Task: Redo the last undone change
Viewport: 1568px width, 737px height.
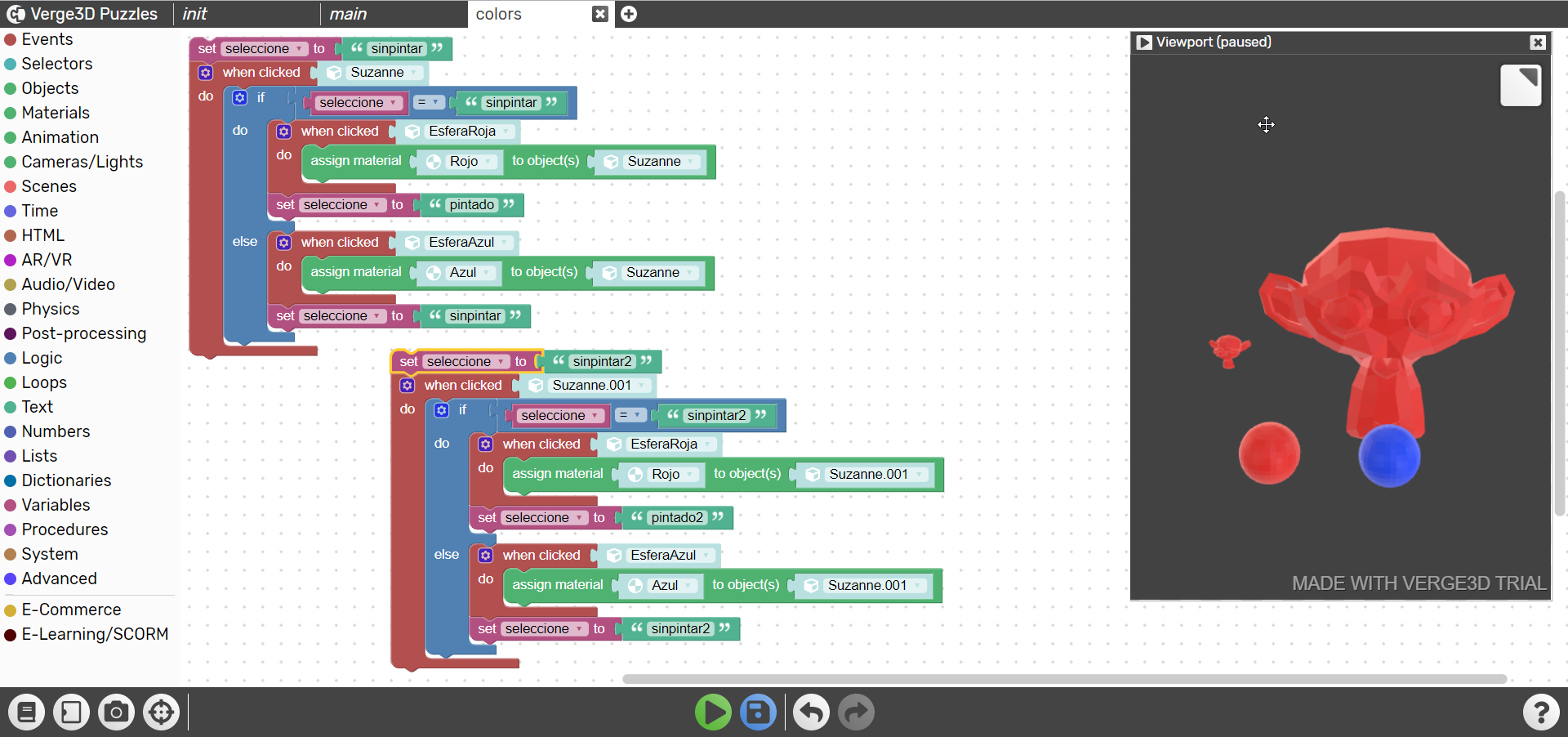Action: click(x=856, y=712)
